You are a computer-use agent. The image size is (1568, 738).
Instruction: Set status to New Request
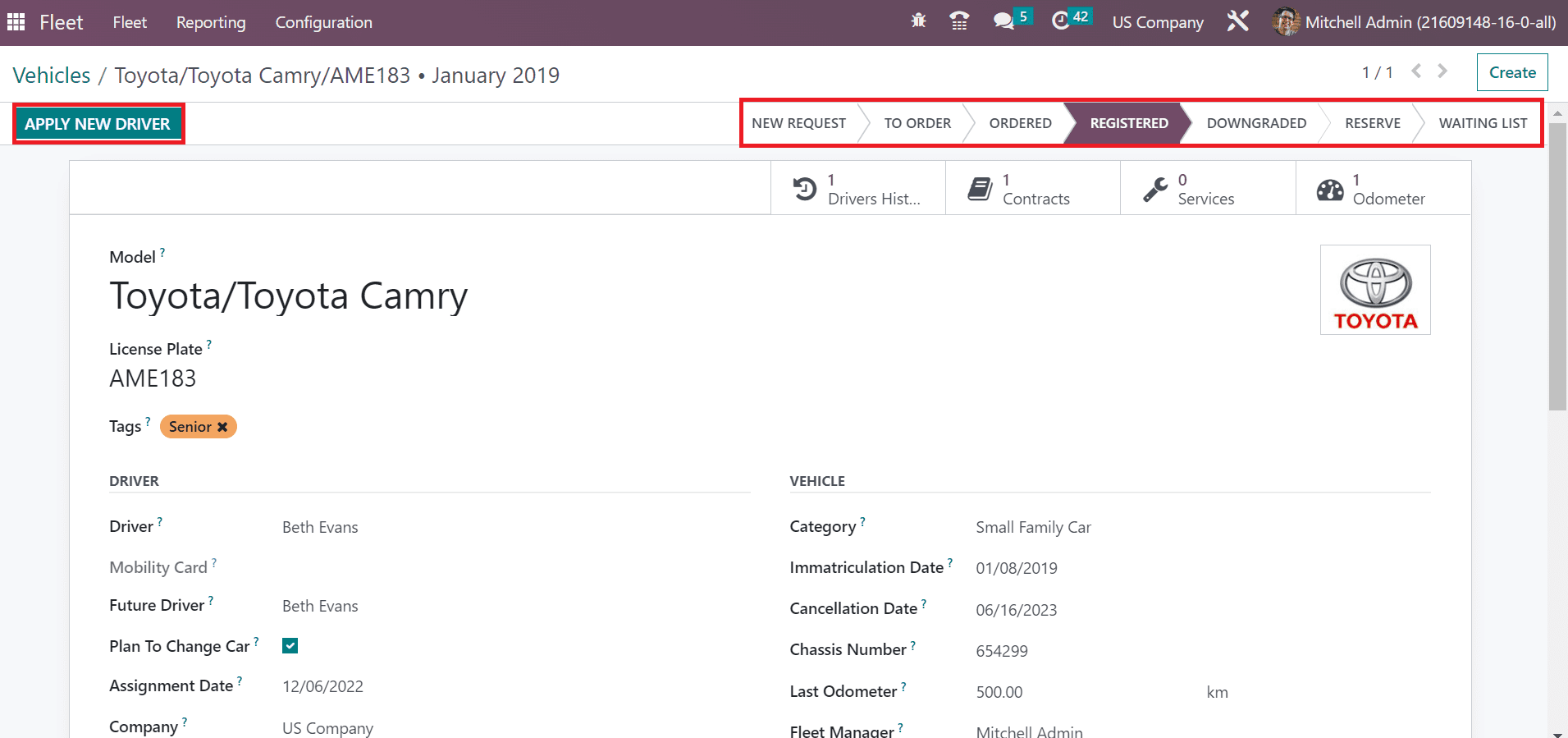click(798, 123)
